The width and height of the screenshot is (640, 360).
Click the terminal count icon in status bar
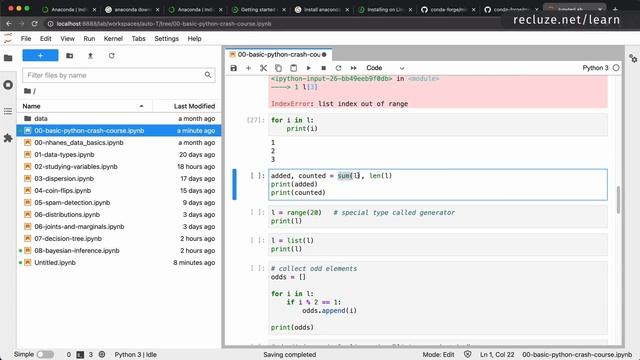[x=80, y=354]
